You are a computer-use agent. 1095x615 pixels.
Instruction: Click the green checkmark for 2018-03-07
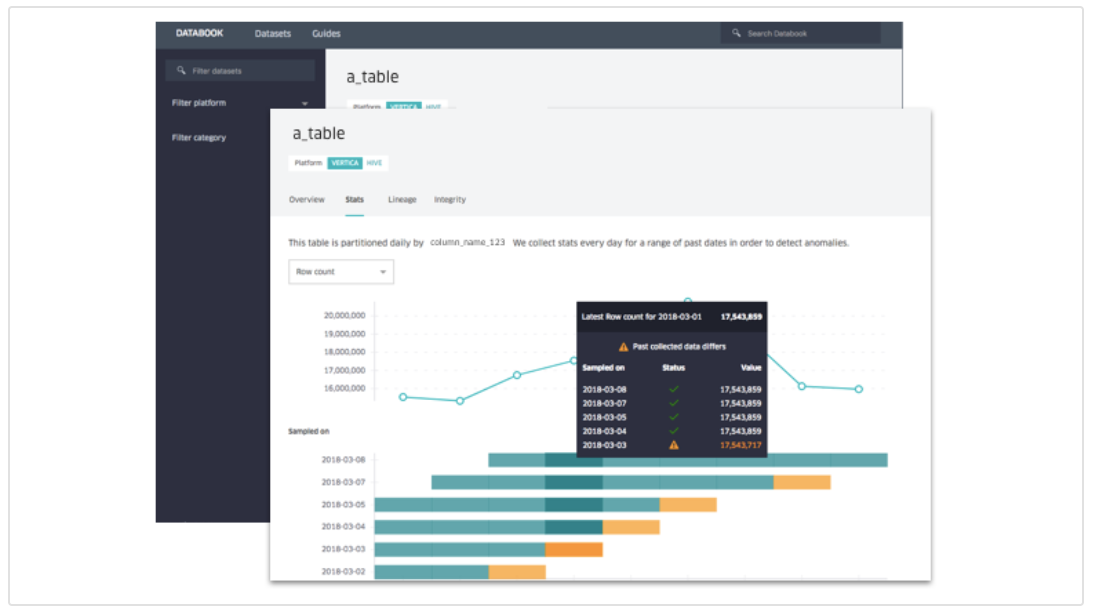[x=674, y=403]
